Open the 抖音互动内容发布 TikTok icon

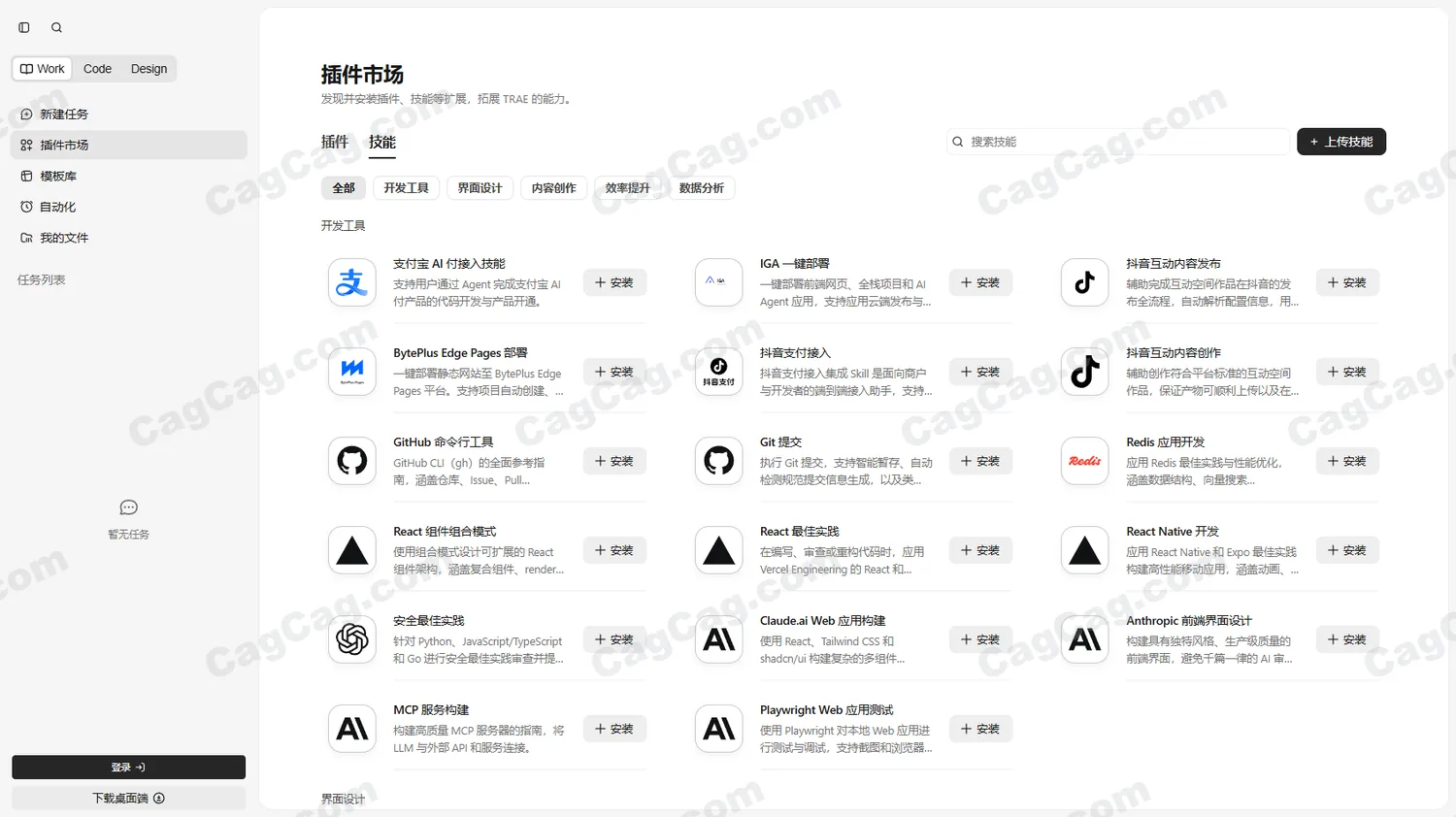pos(1085,282)
